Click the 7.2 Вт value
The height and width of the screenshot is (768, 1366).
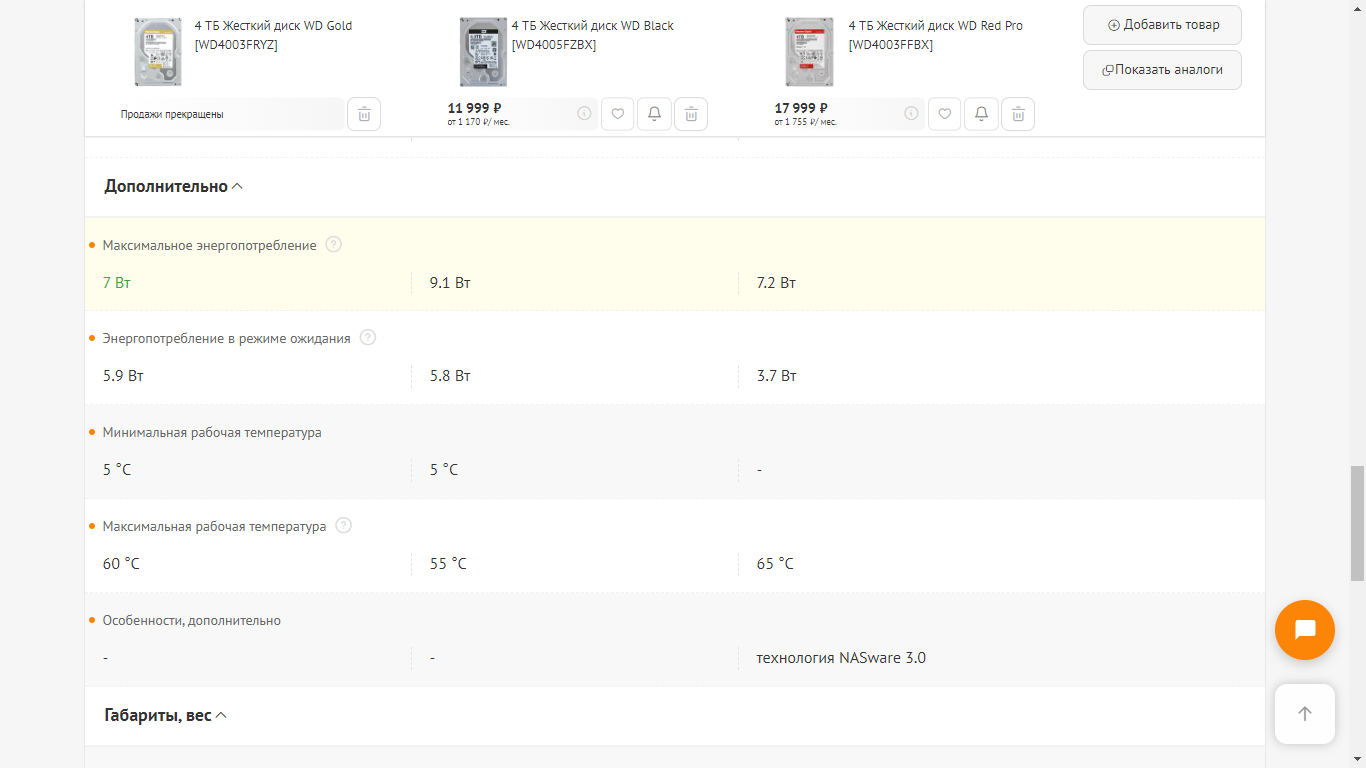pyautogui.click(x=777, y=283)
